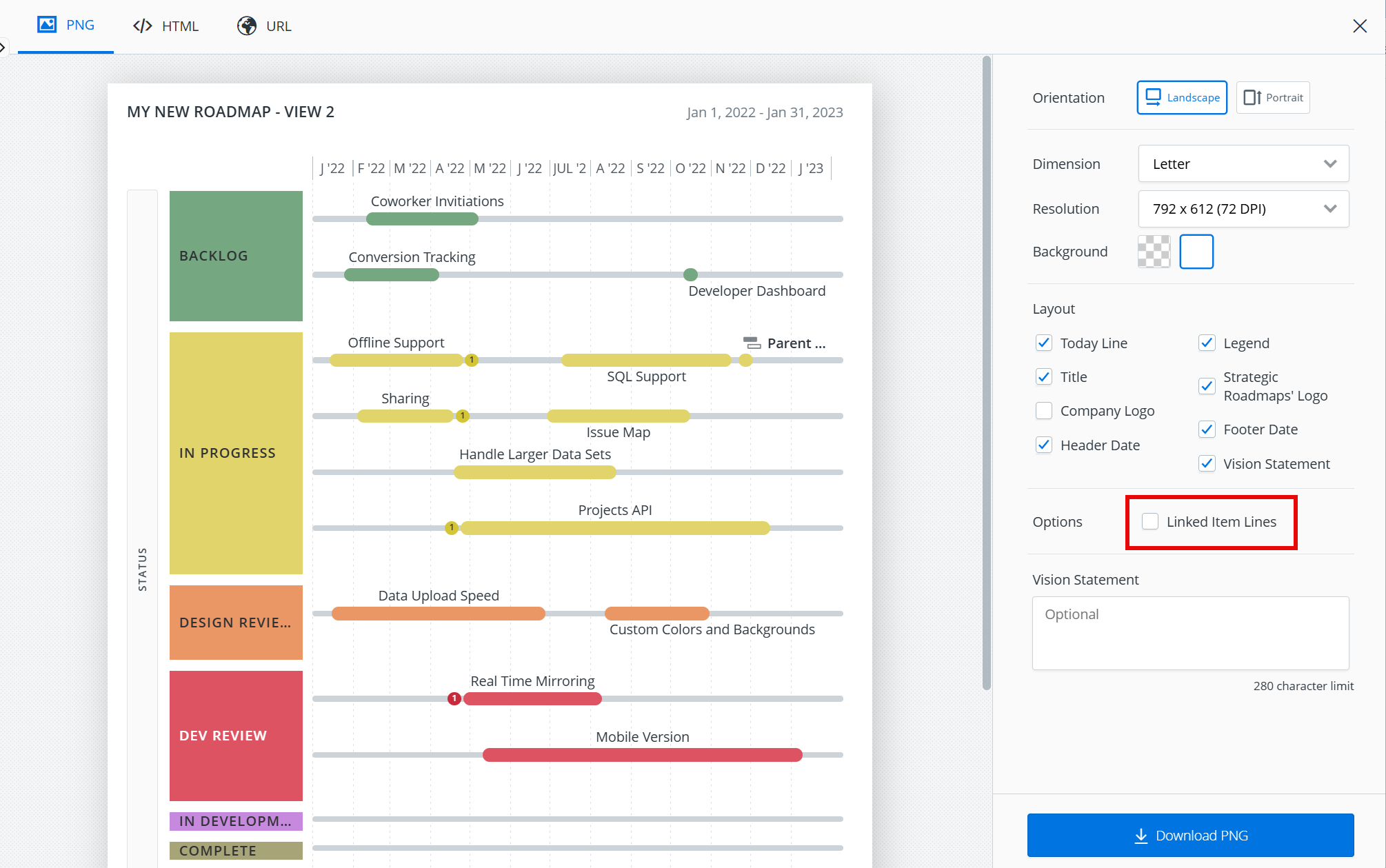Click the Download PNG button
The image size is (1386, 868).
point(1190,836)
